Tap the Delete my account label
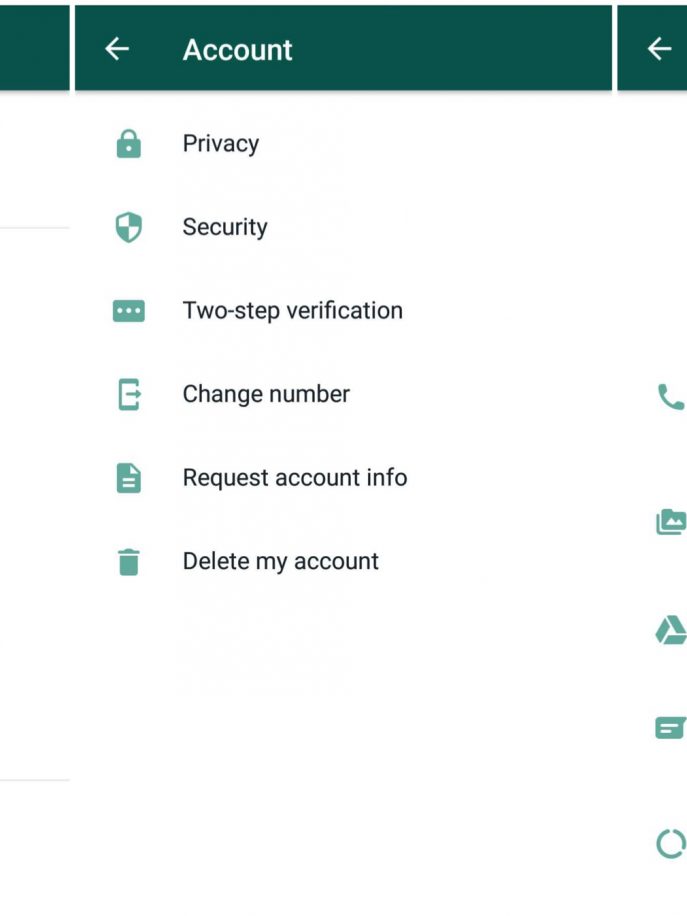Image resolution: width=687 pixels, height=916 pixels. pos(280,562)
